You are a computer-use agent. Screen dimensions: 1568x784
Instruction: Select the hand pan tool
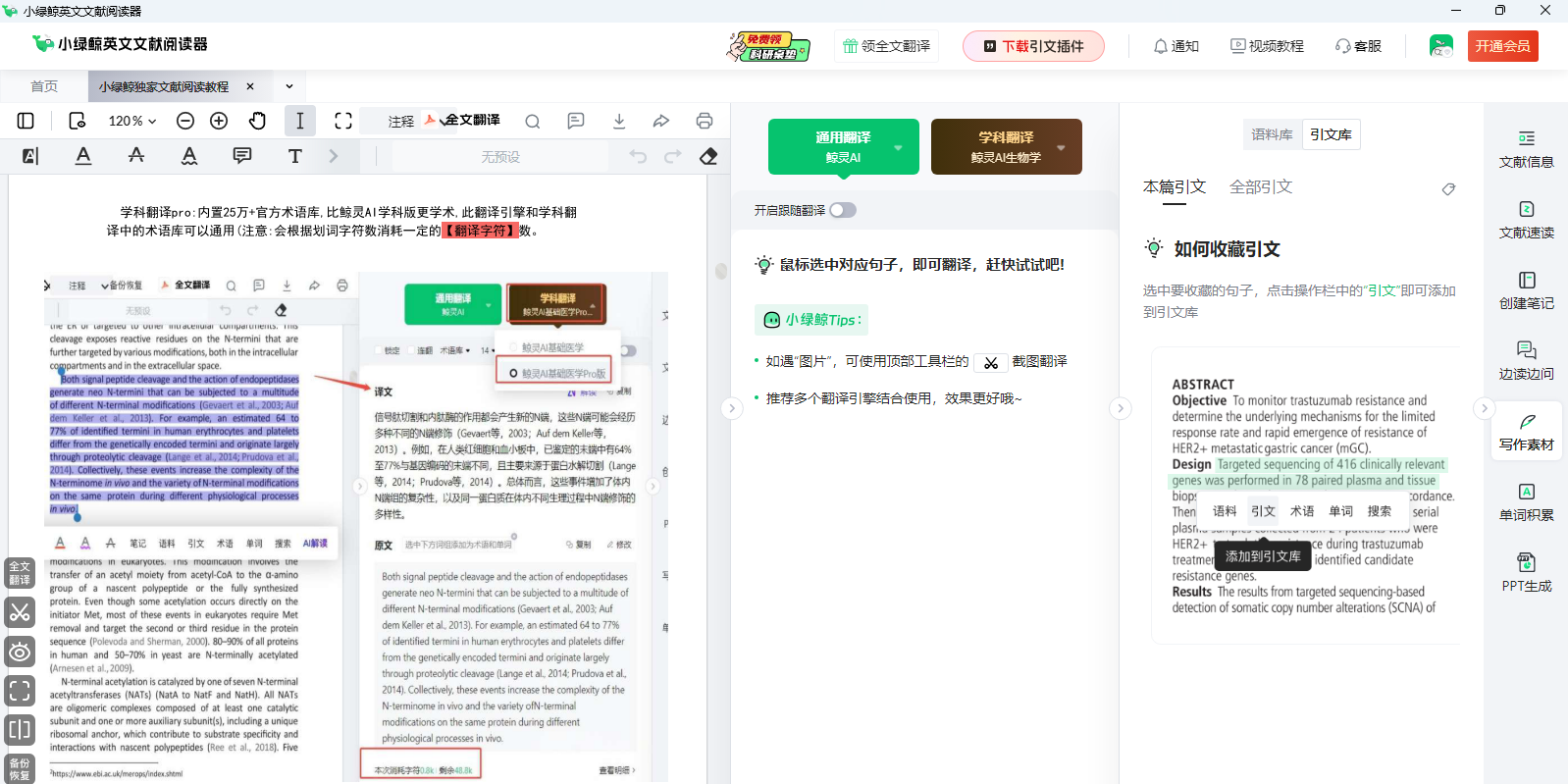tap(257, 121)
